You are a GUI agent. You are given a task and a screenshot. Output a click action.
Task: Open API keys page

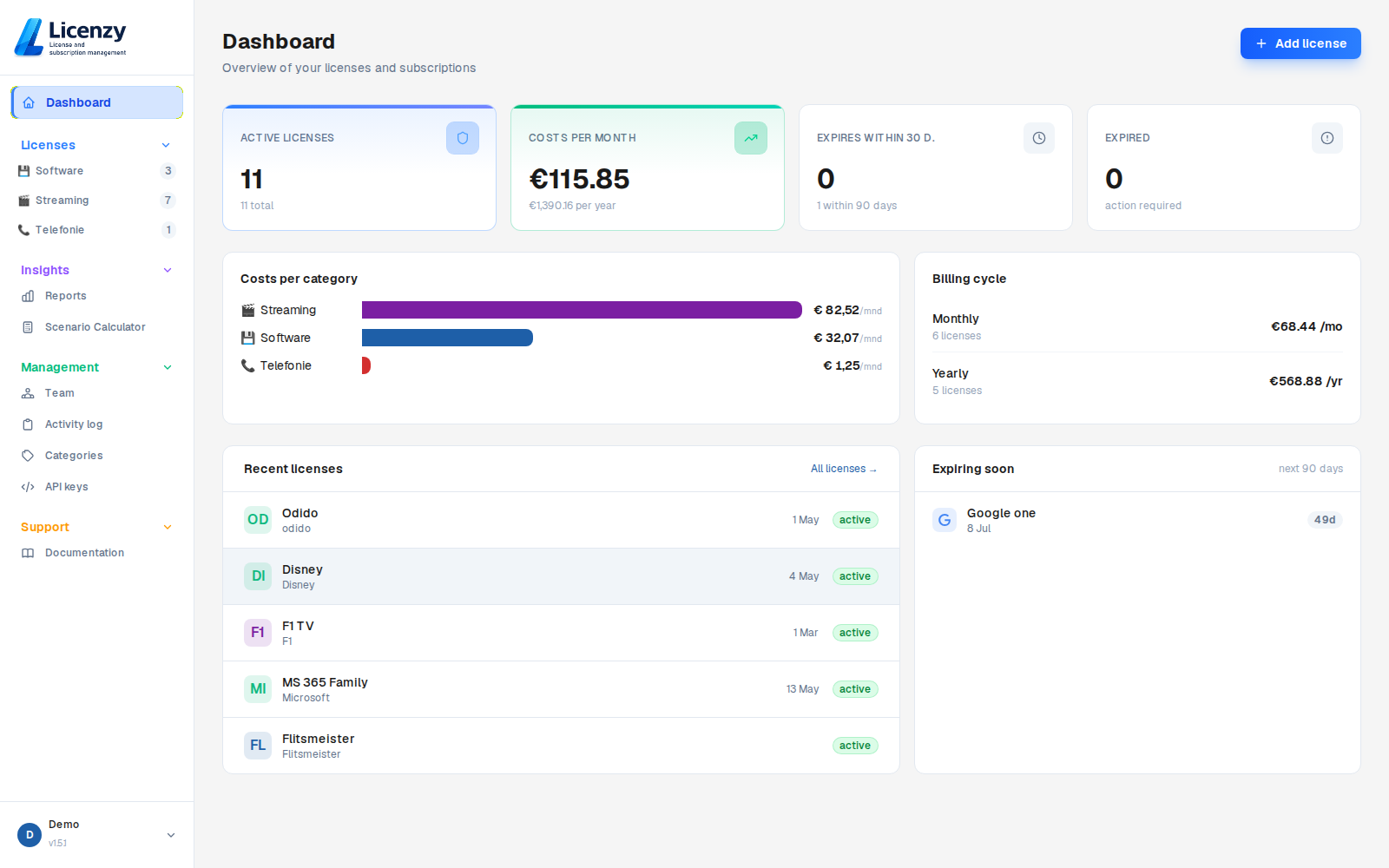[x=97, y=487]
